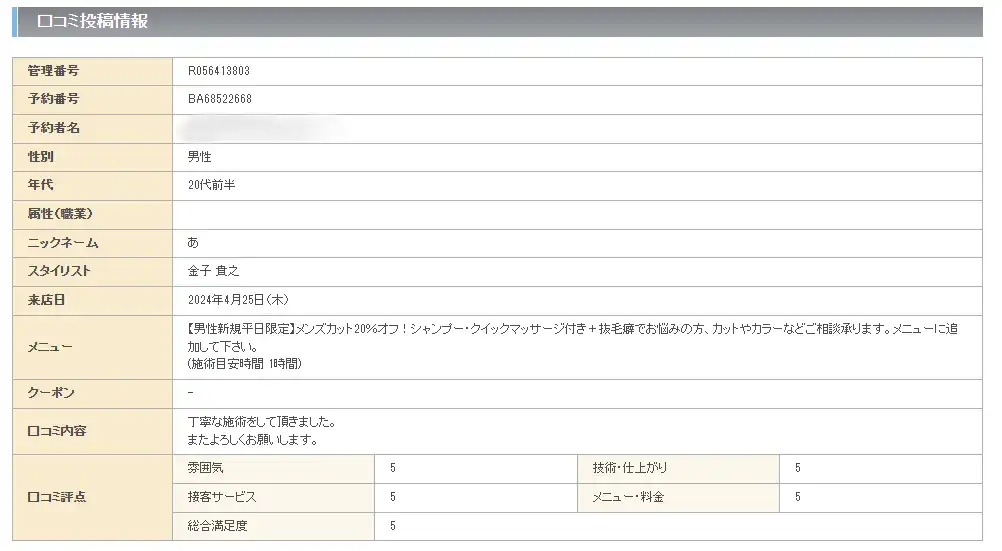Click the 接客サービス score value
This screenshot has height=551, width=1002.
[392, 497]
